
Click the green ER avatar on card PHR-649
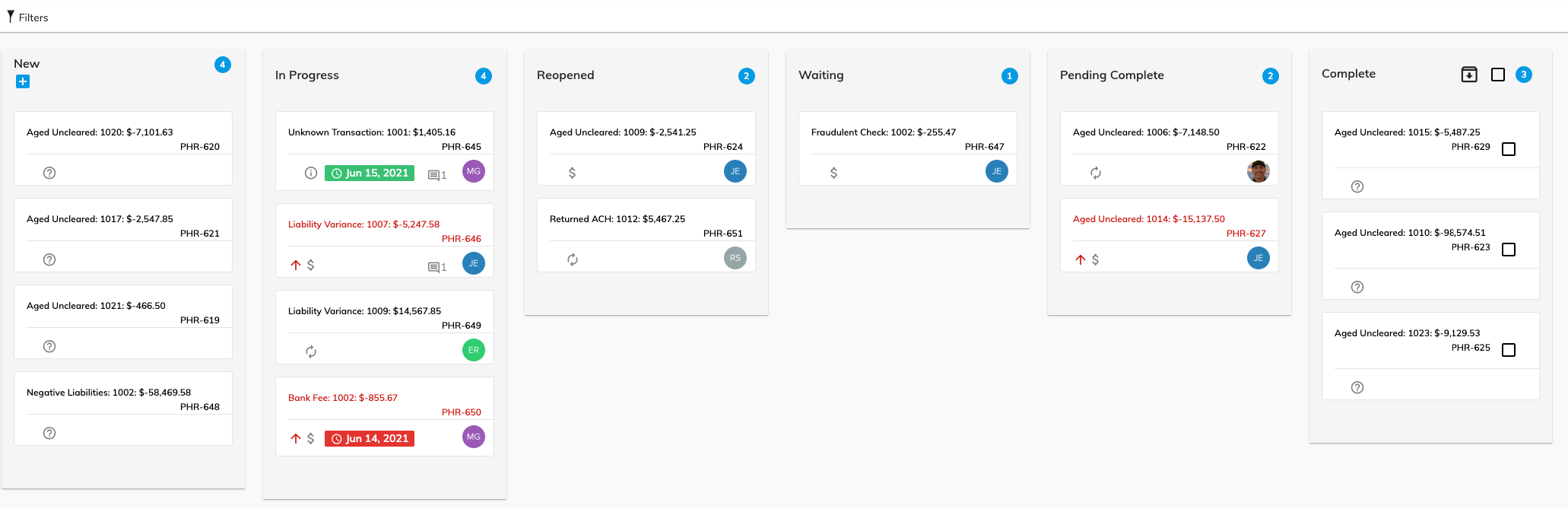473,350
